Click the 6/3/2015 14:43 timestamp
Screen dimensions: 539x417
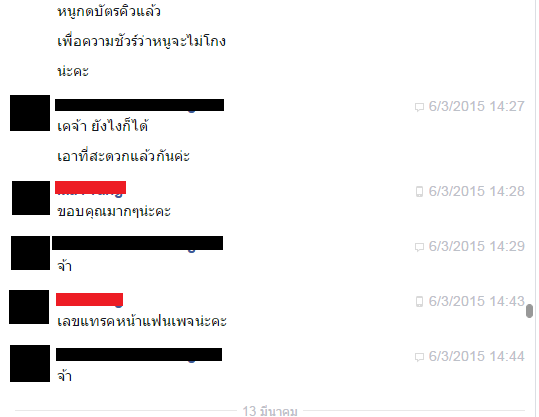click(476, 301)
